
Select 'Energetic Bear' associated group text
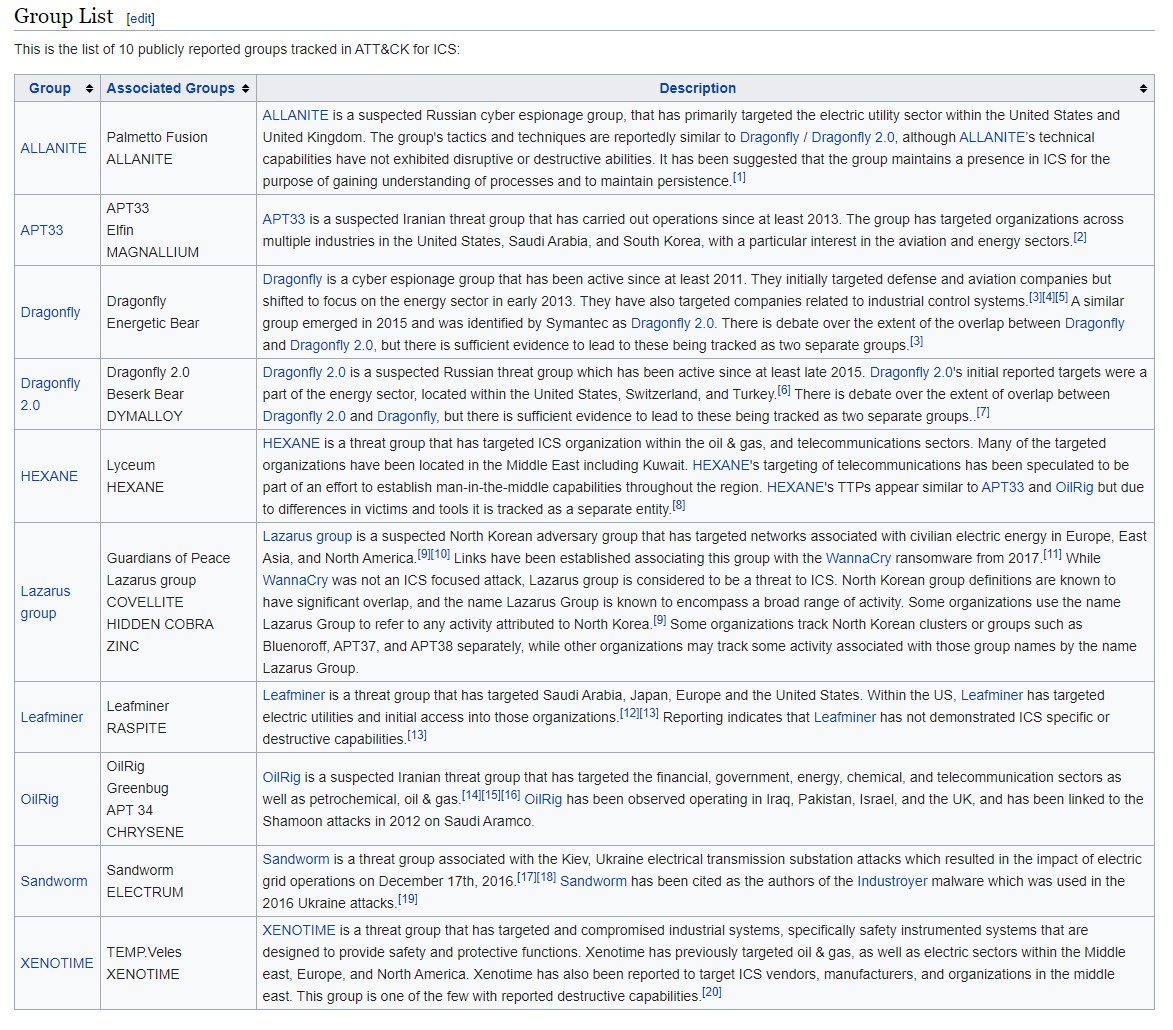153,323
